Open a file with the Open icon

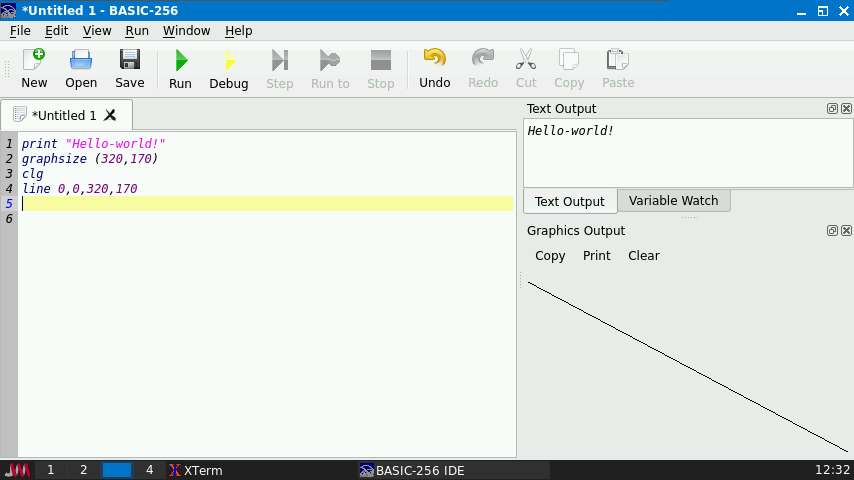[x=81, y=68]
